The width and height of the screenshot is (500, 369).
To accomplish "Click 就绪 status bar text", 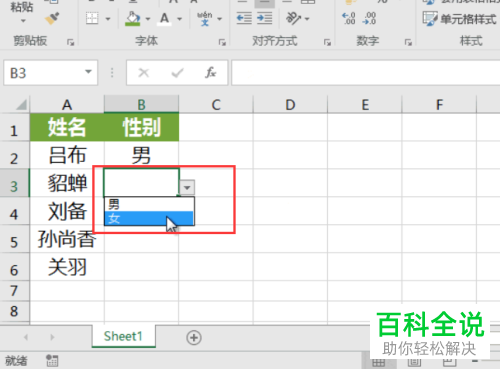I will click(x=16, y=360).
